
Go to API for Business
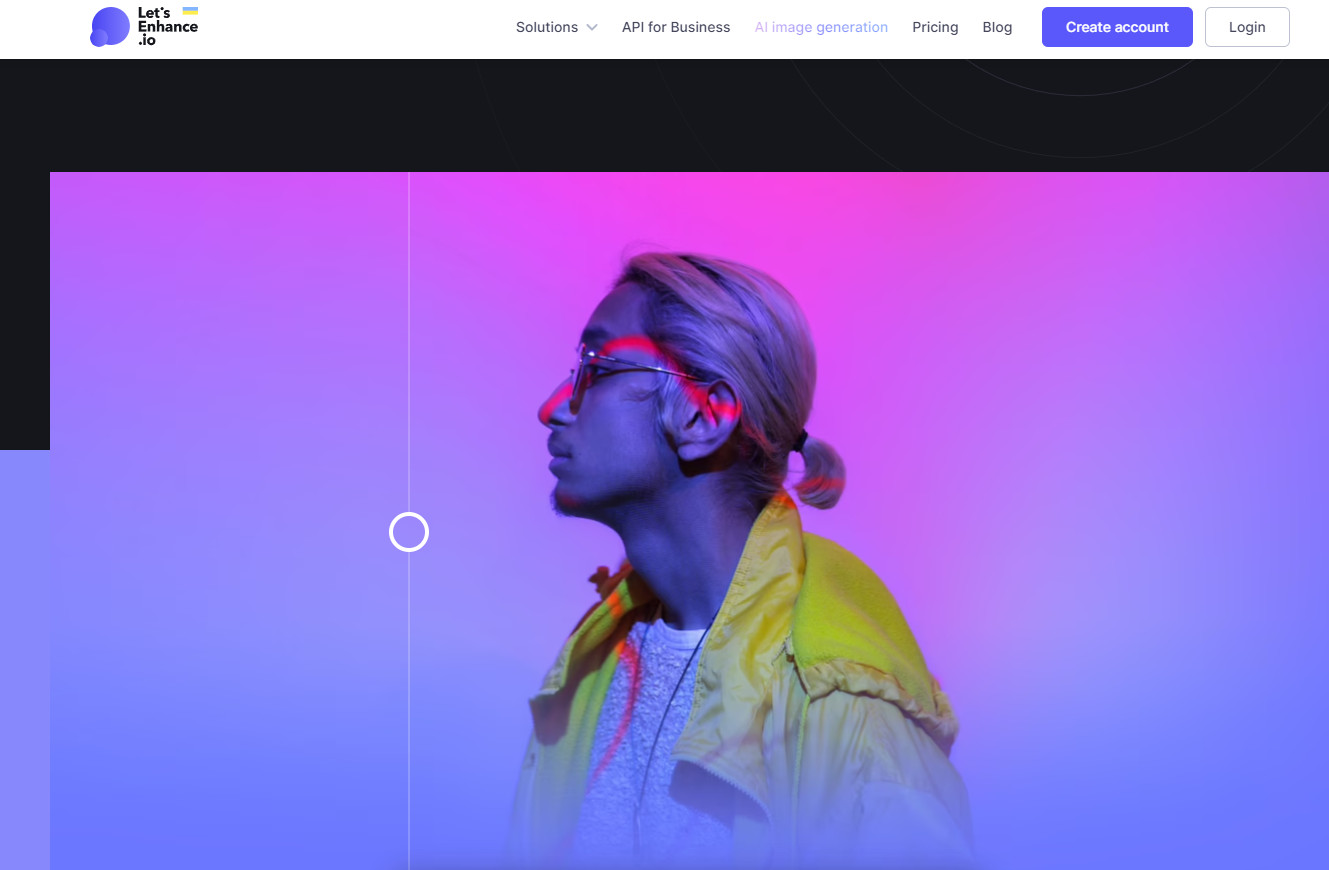(676, 27)
